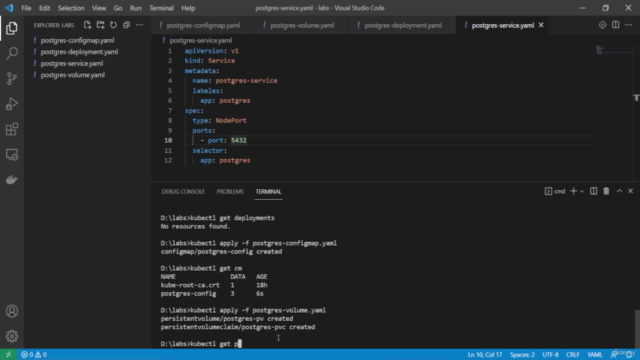Open the Help menu

click(x=188, y=8)
